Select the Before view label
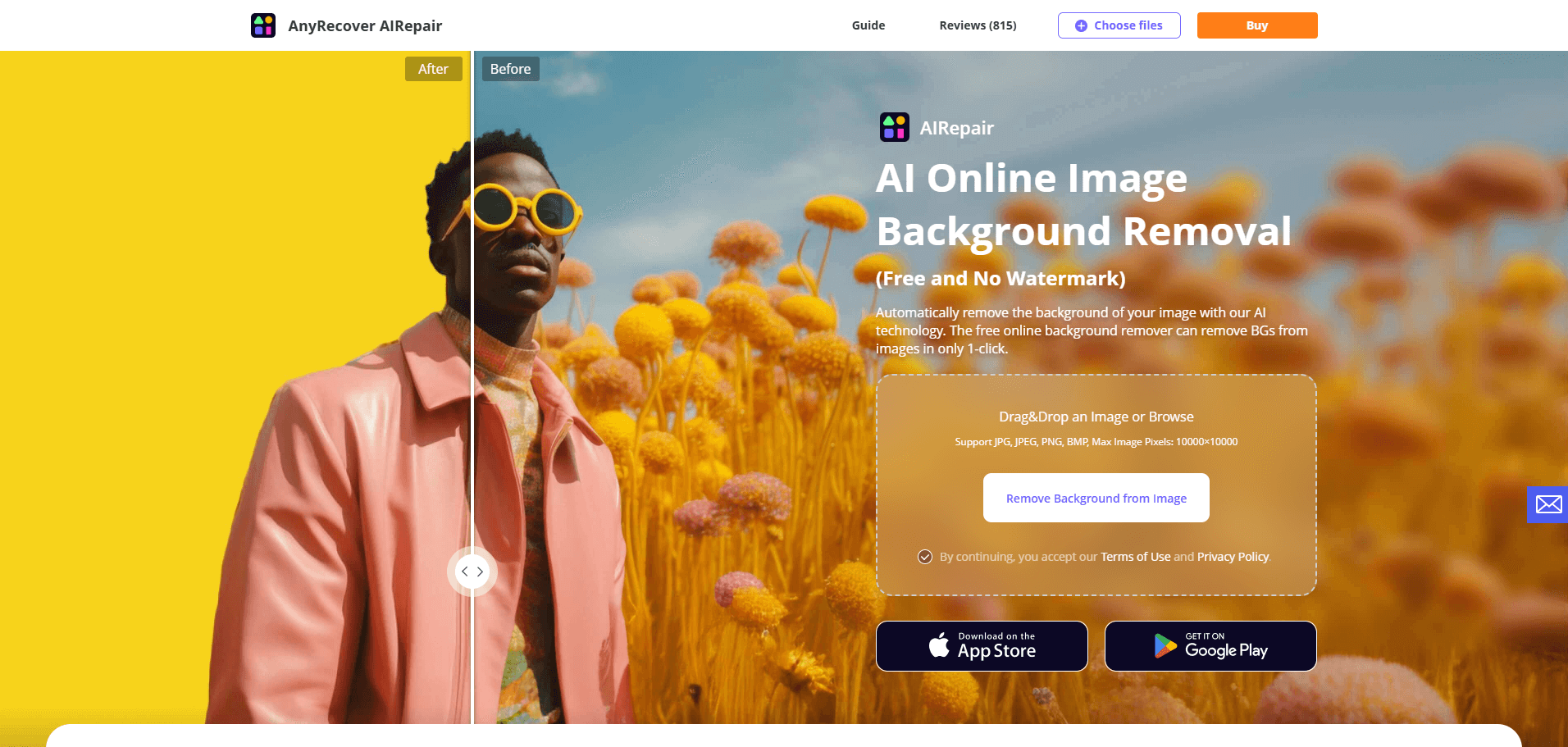This screenshot has width=1568, height=747. [x=510, y=69]
